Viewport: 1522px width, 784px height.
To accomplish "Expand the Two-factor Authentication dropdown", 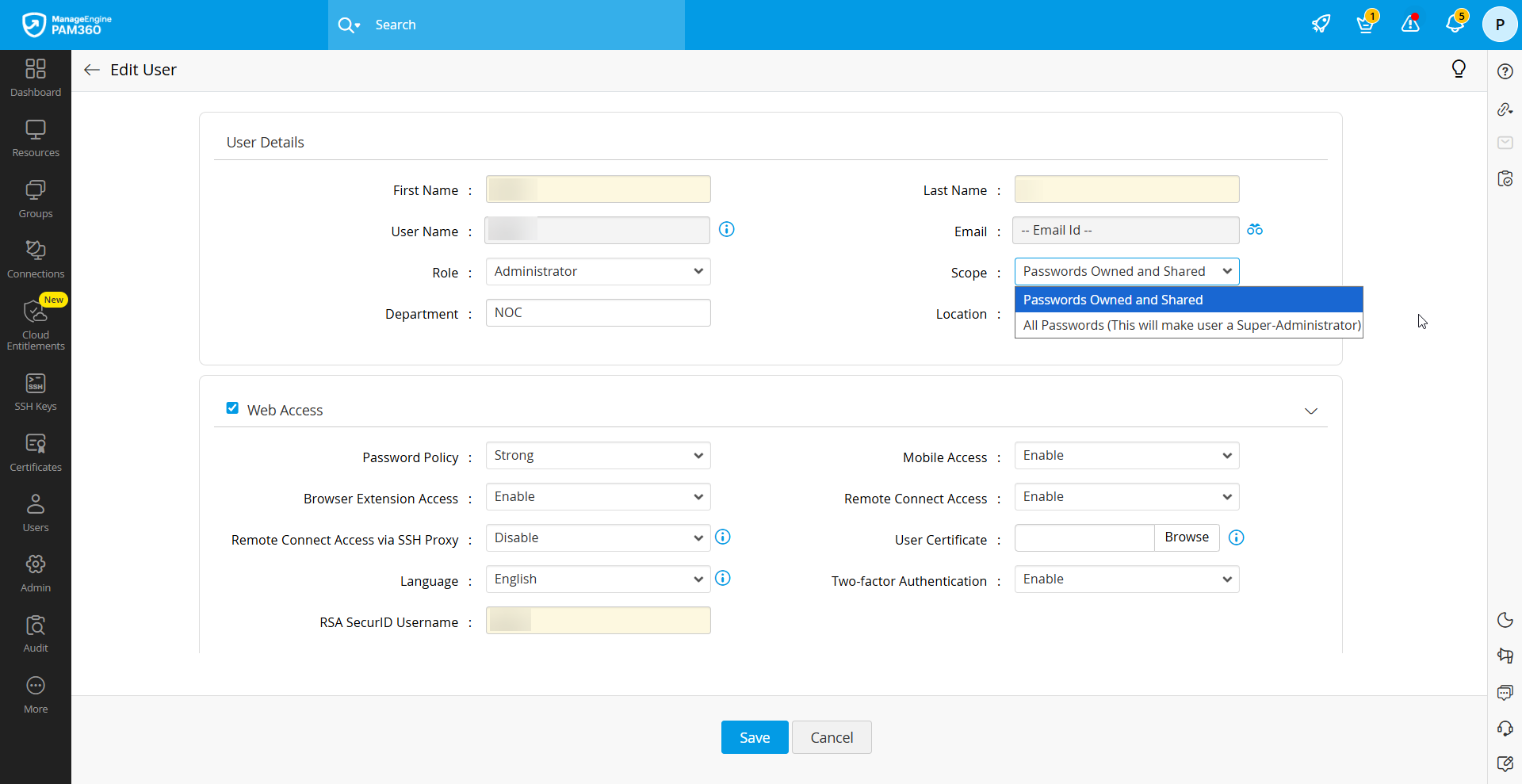I will (1126, 579).
